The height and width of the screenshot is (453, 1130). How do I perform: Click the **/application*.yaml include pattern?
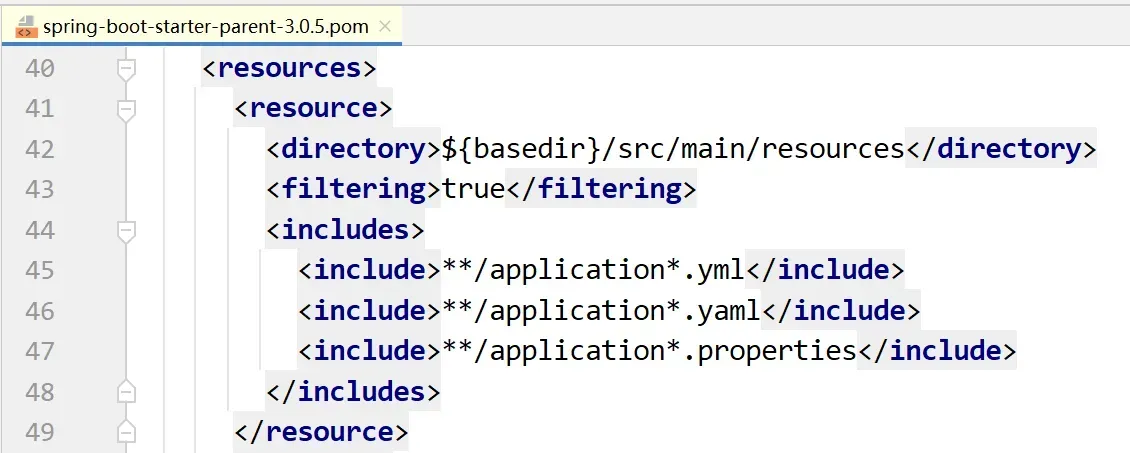tap(602, 311)
